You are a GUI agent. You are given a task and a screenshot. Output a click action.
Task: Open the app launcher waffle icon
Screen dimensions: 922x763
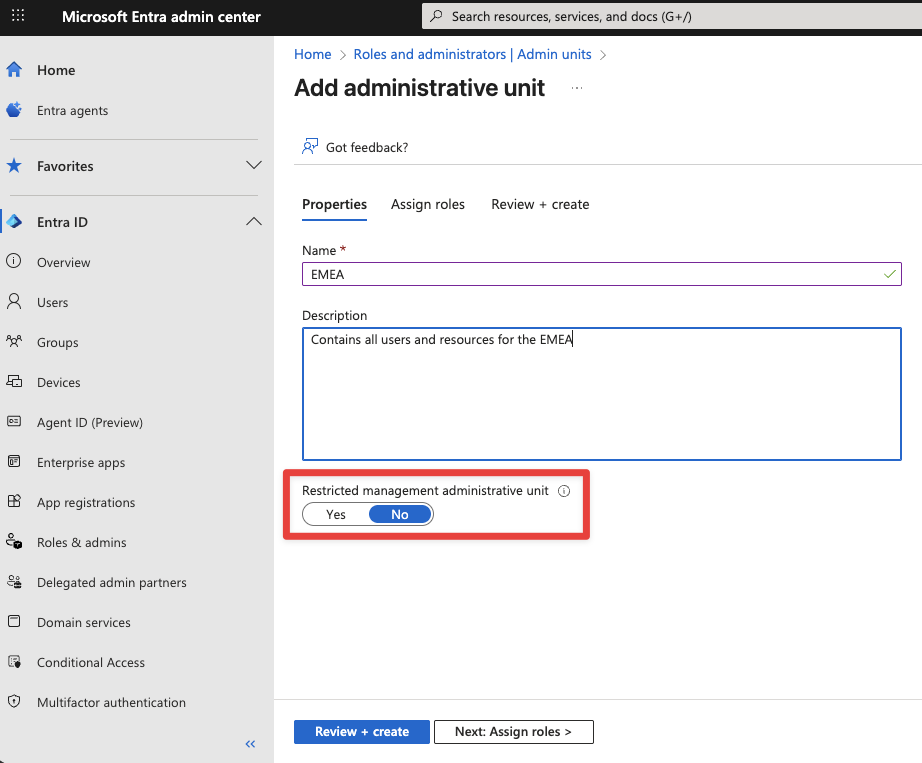(18, 17)
